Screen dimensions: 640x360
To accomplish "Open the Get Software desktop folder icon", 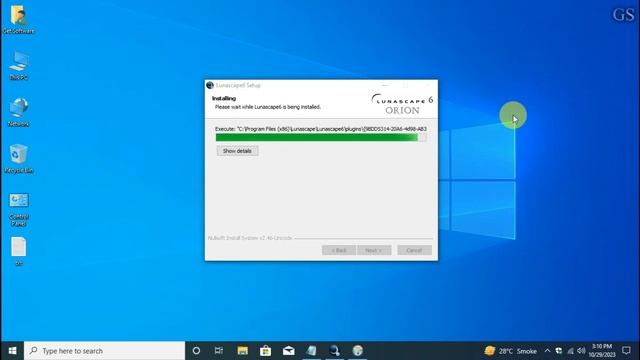I will [18, 20].
